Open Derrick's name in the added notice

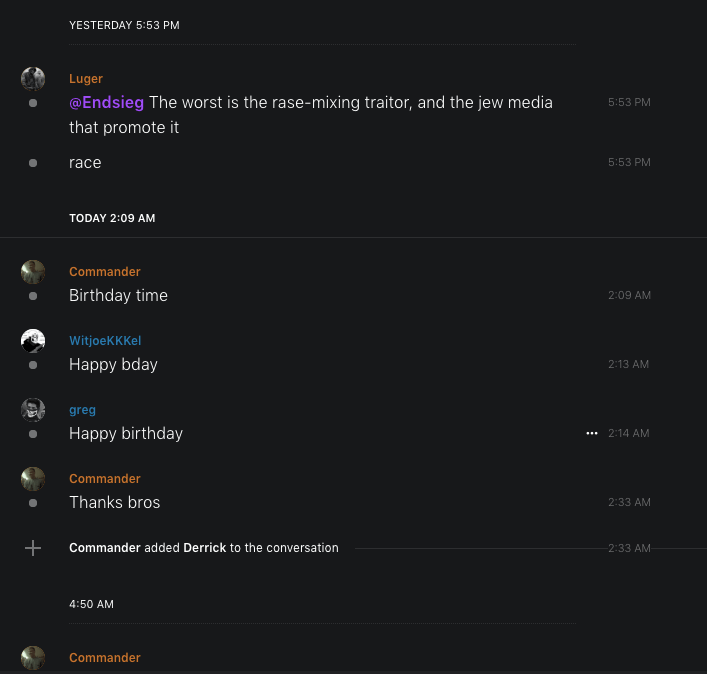(x=204, y=548)
